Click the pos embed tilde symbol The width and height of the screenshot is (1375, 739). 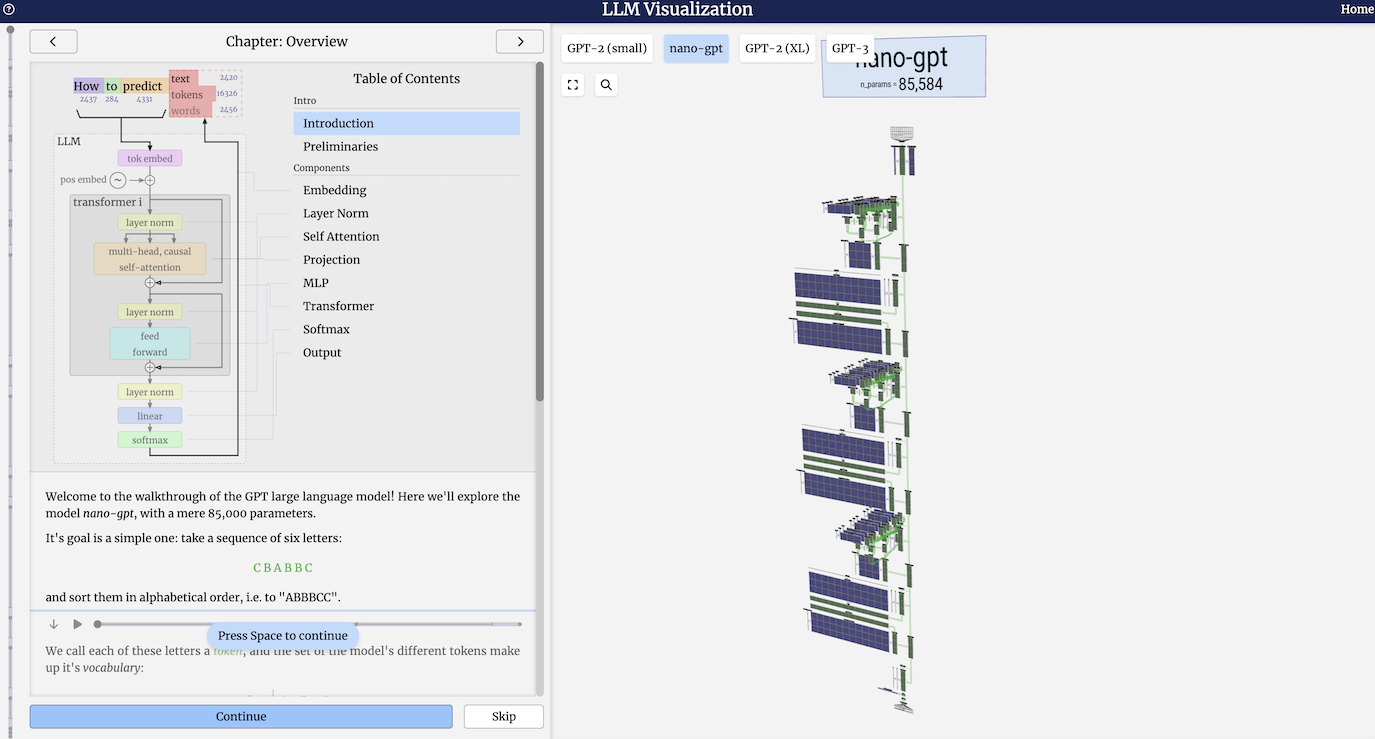118,180
